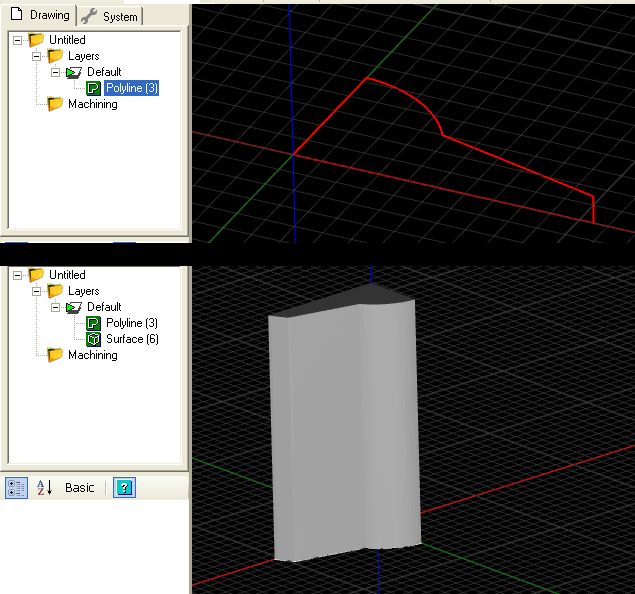Screen dimensions: 635x594
Task: Select Surface (6) in the drawing tree
Action: 132,340
